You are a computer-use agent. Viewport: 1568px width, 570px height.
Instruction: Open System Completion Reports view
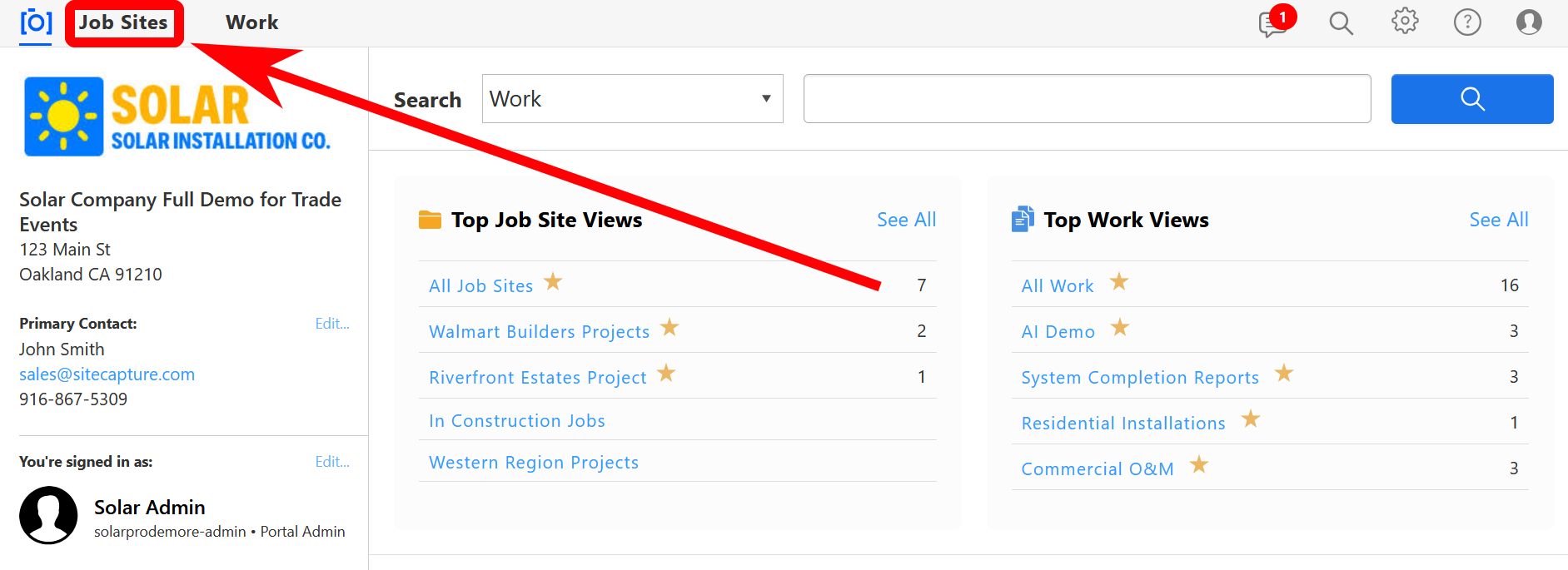pos(1140,377)
